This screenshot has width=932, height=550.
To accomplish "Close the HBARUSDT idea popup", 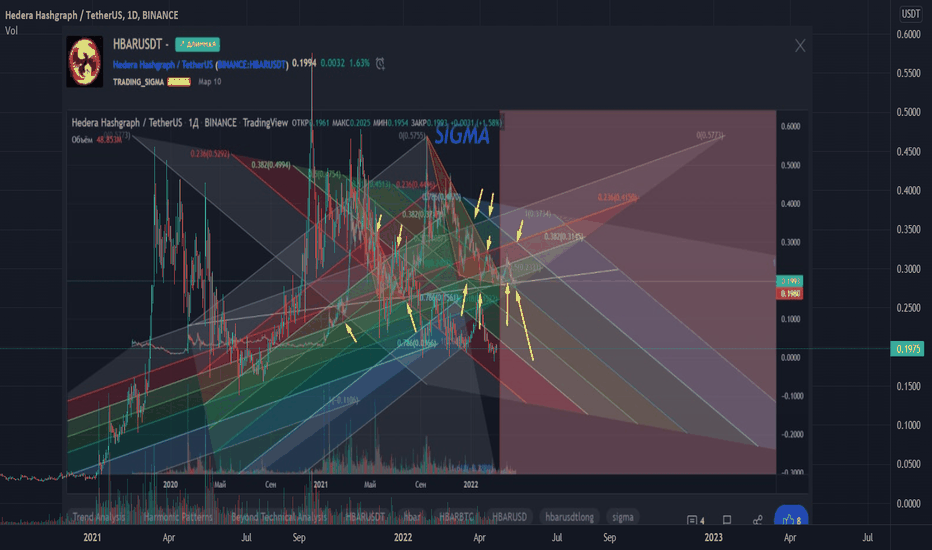I will pyautogui.click(x=800, y=46).
